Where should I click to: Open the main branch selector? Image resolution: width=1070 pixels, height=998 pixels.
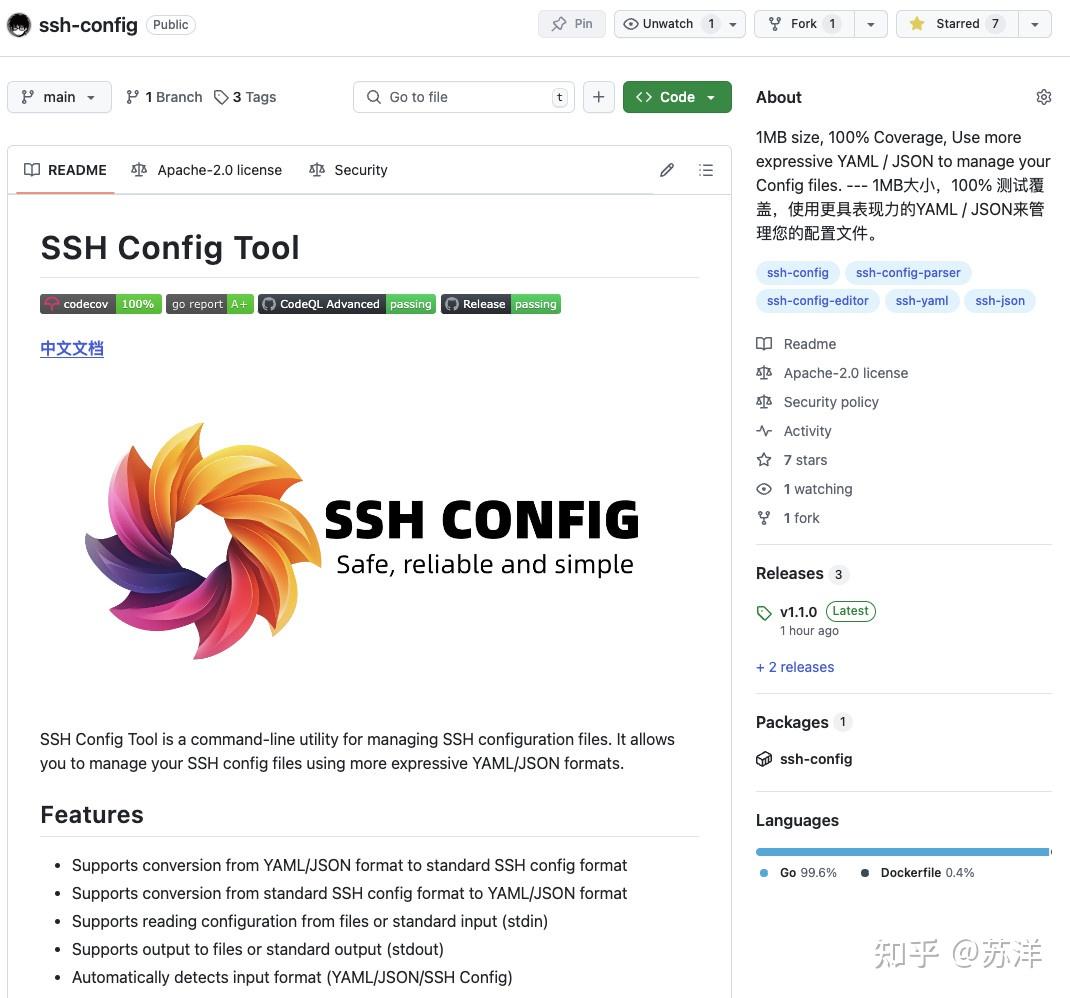coord(59,97)
